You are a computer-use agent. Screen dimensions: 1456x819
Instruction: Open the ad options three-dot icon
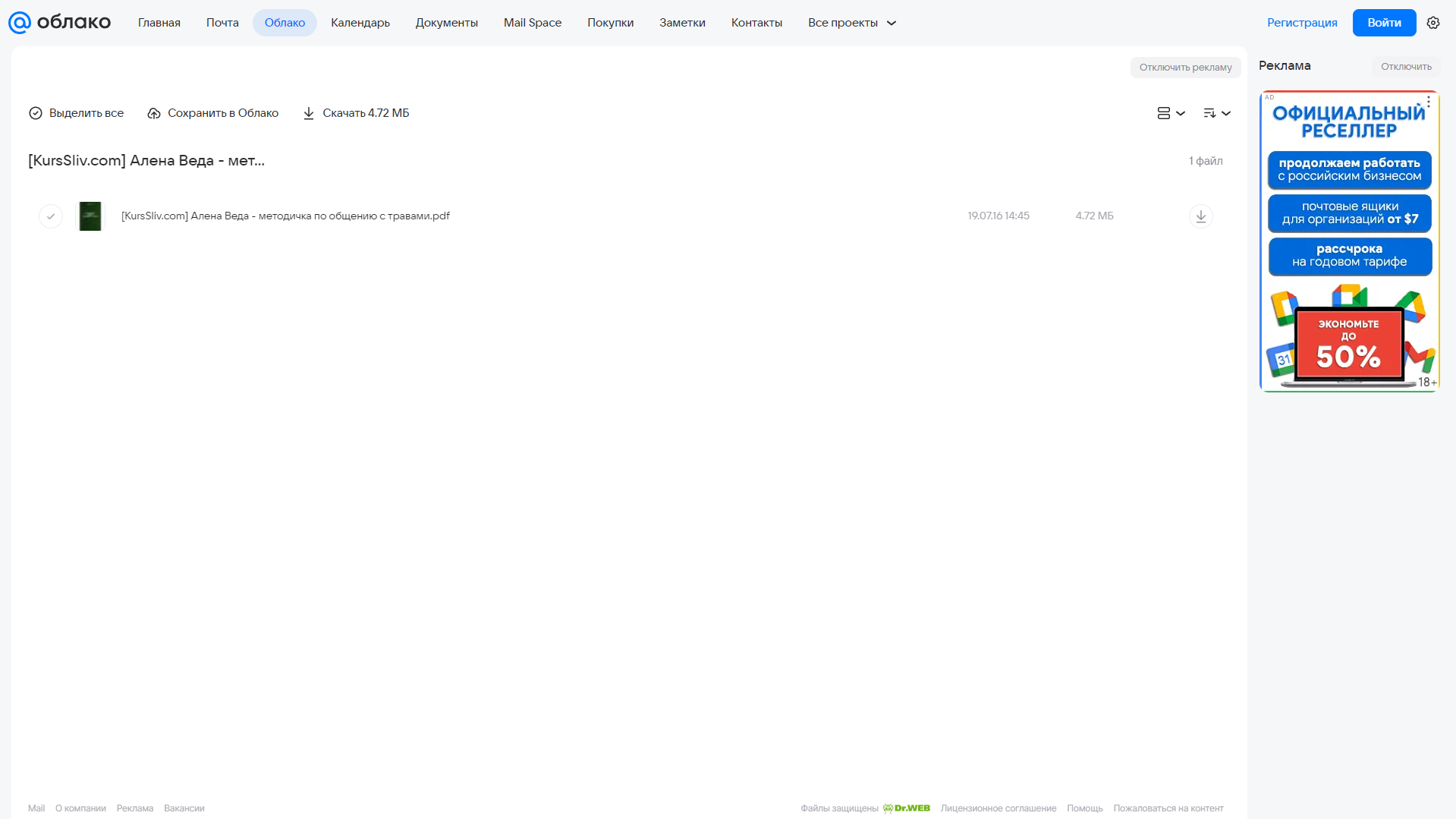[1429, 101]
